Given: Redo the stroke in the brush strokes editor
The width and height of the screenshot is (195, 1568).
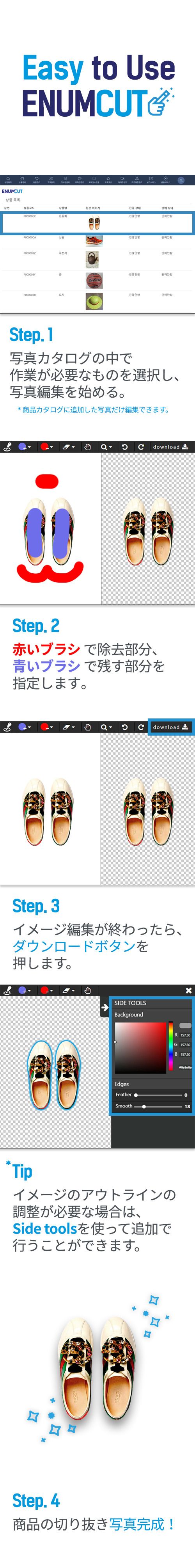Looking at the screenshot, I should (141, 447).
